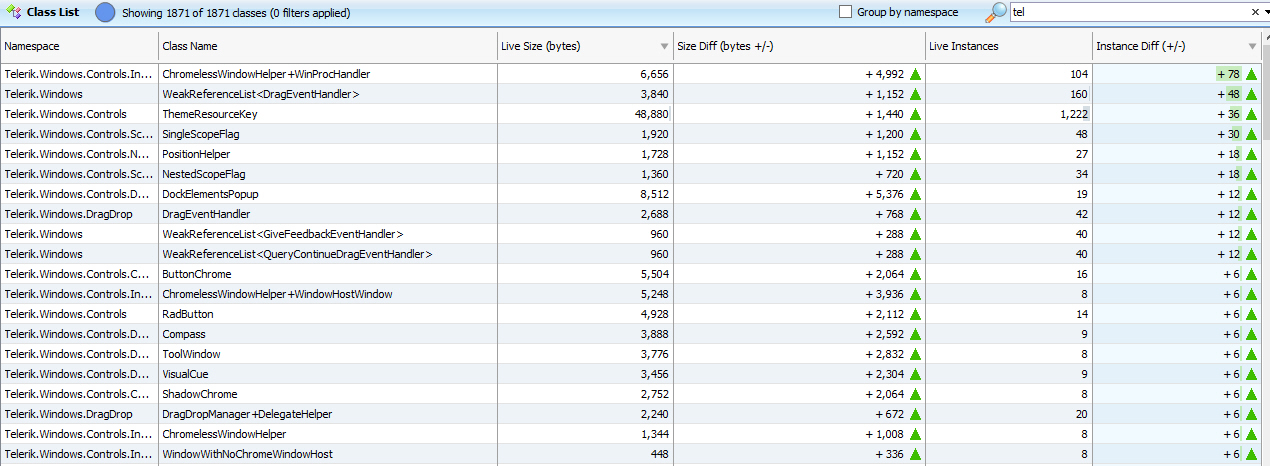1270x466 pixels.
Task: Select WeakReferenceList<QueryContinueDragEventHandler> row
Action: tap(630, 254)
